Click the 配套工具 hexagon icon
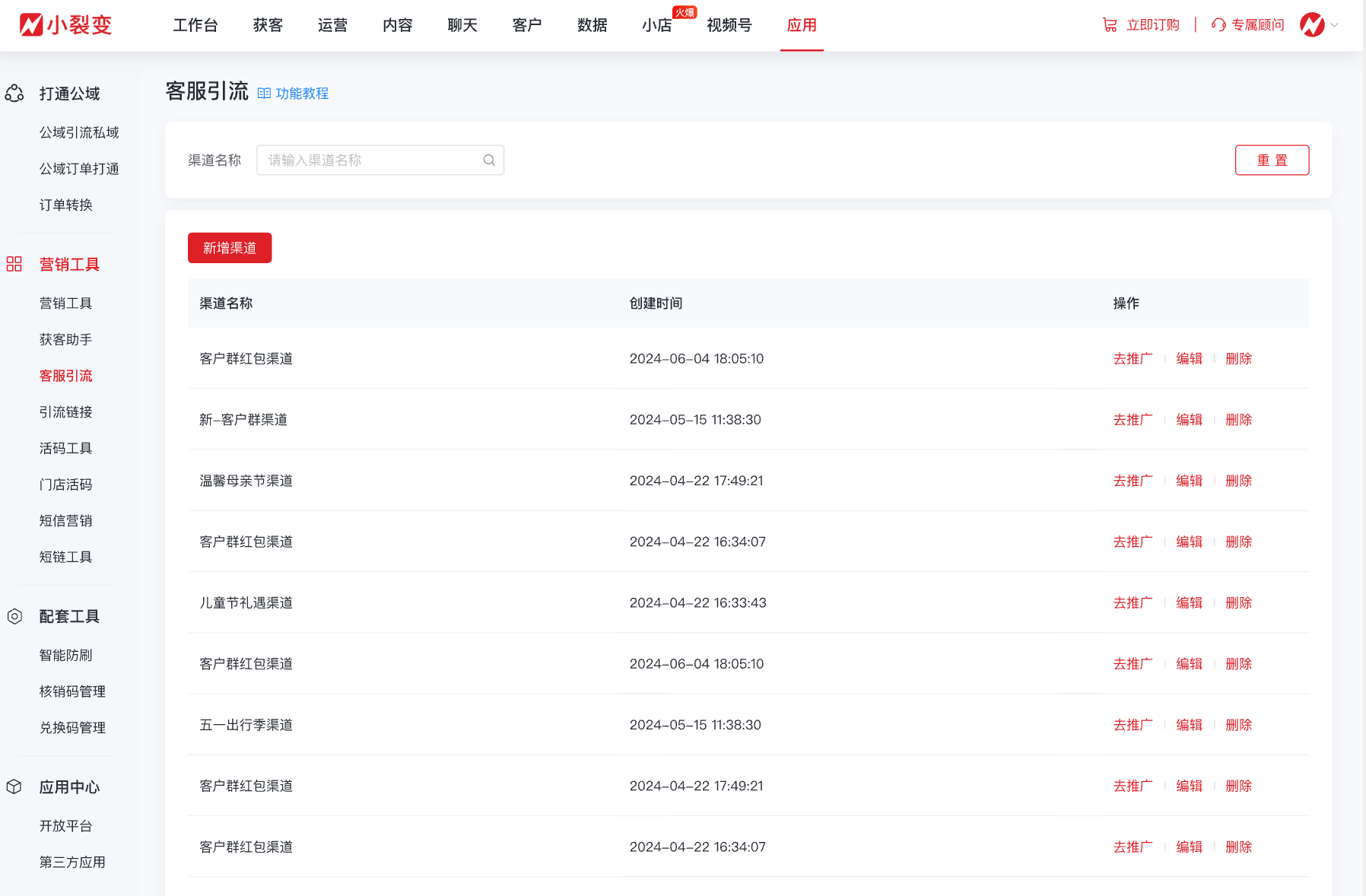The image size is (1366, 896). [14, 616]
